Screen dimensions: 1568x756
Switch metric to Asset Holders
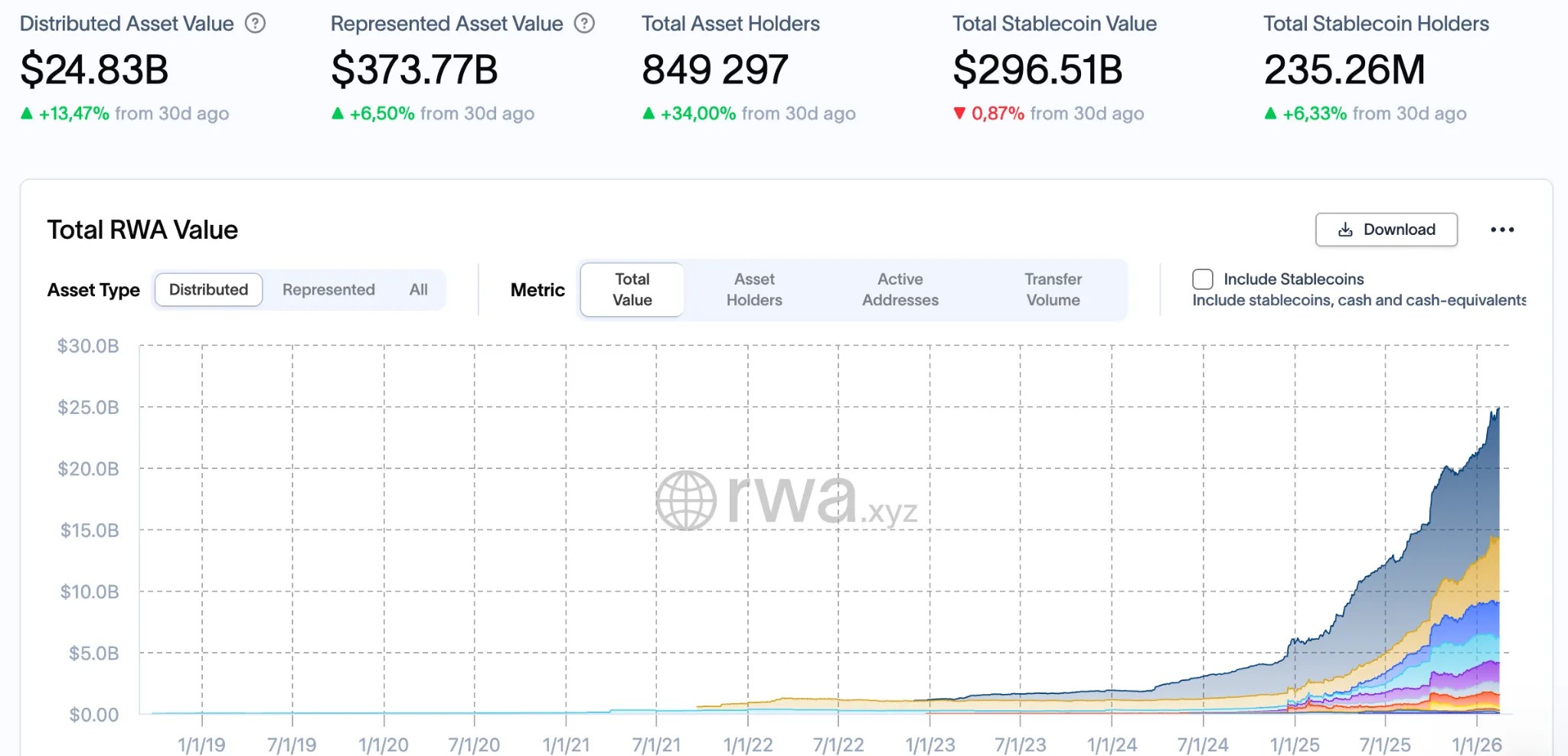pyautogui.click(x=754, y=290)
